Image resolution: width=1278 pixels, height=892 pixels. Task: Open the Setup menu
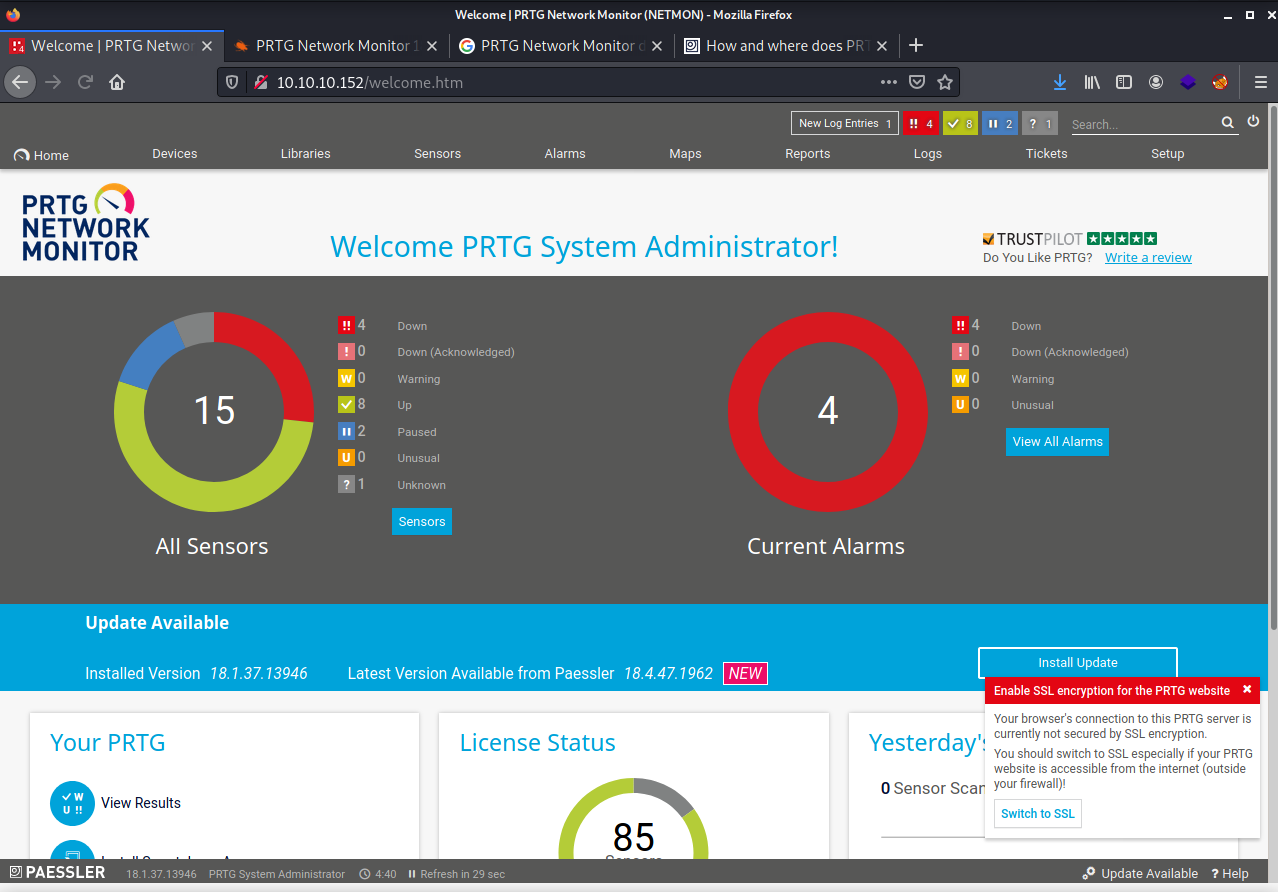click(1167, 154)
